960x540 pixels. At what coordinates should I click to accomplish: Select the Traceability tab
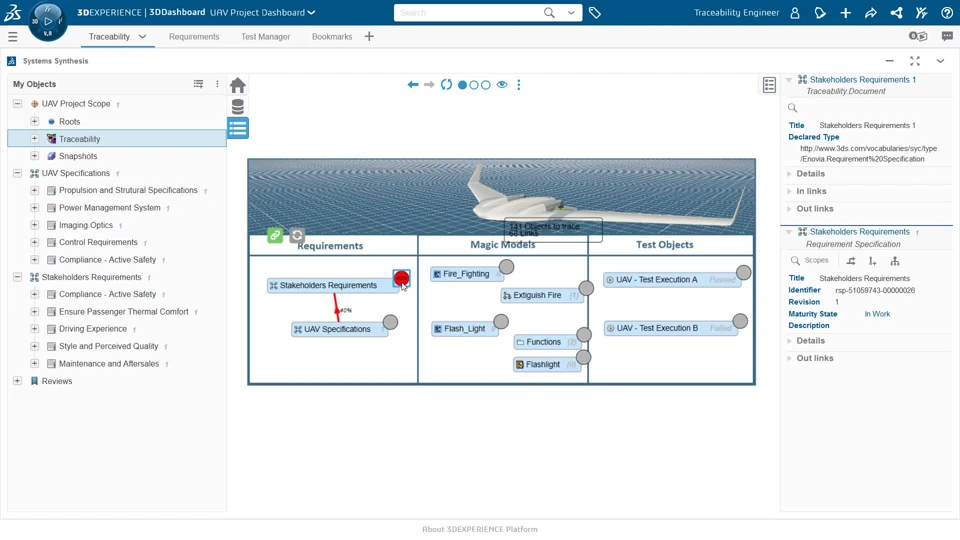[109, 37]
